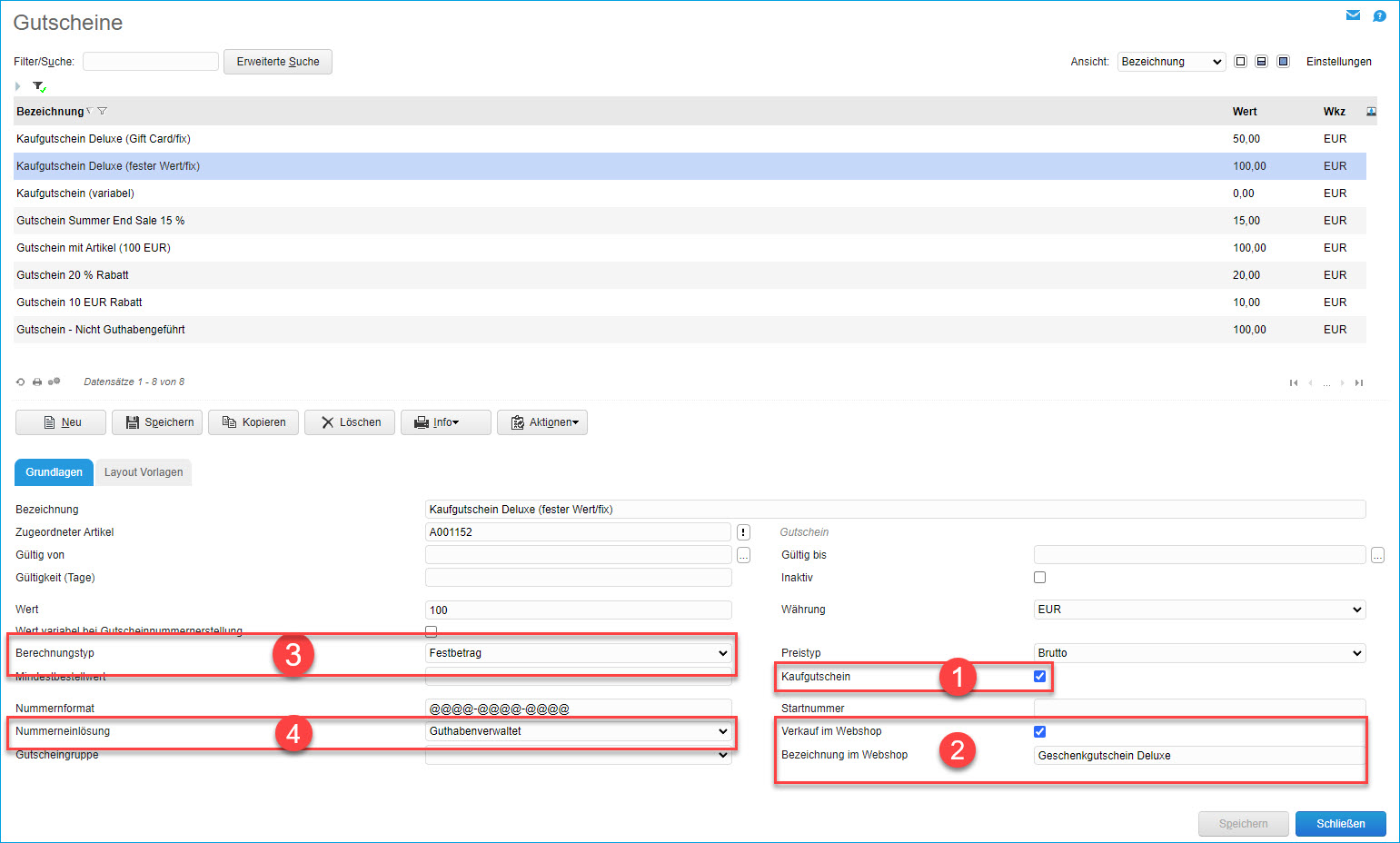Click column filter funnel in Bezeichnung header
This screenshot has width=1400, height=843.
pyautogui.click(x=103, y=112)
